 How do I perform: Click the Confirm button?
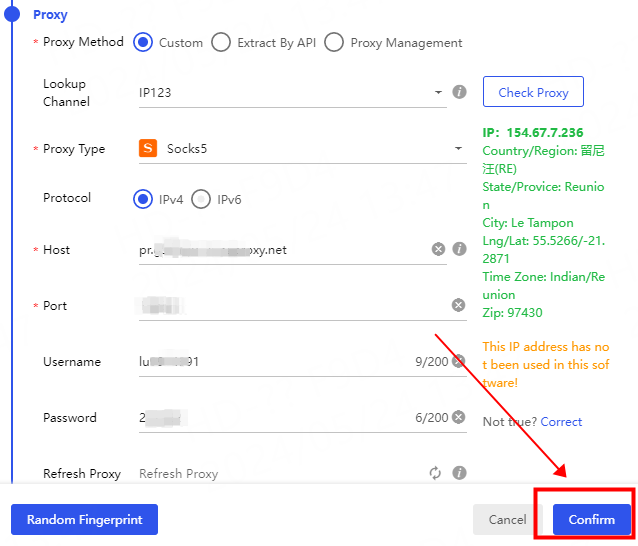tap(591, 519)
